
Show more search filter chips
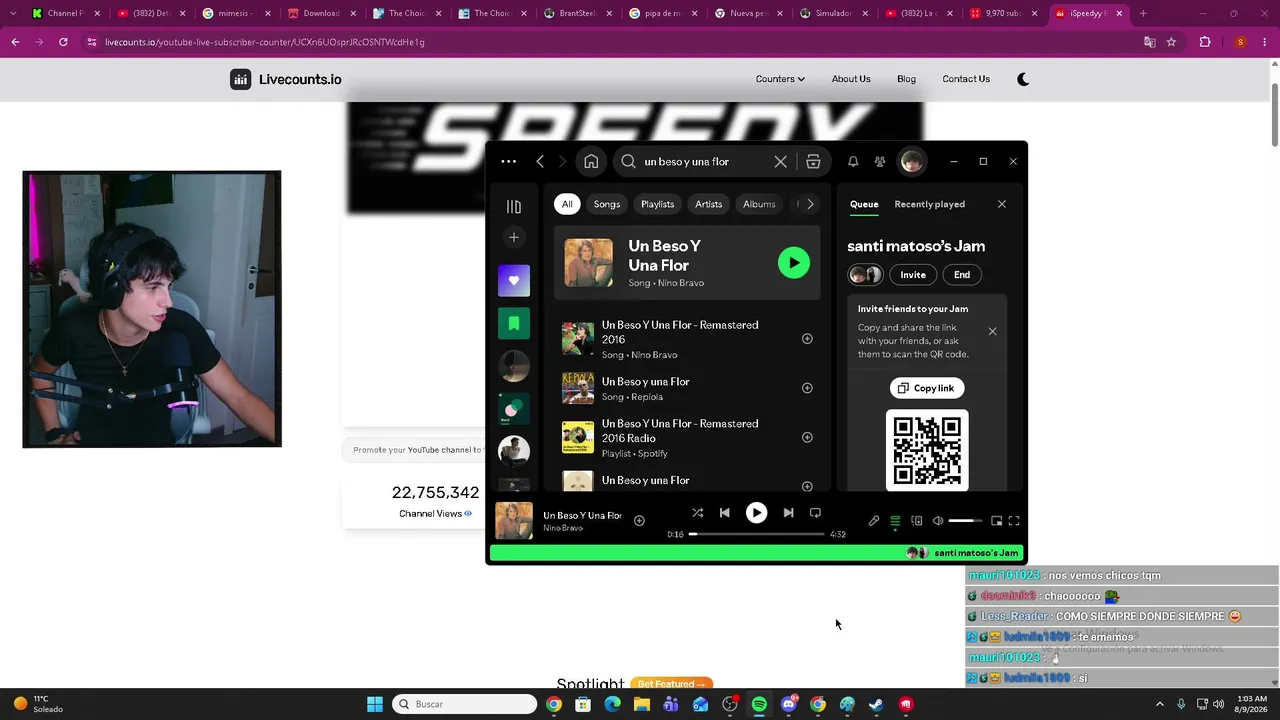810,204
